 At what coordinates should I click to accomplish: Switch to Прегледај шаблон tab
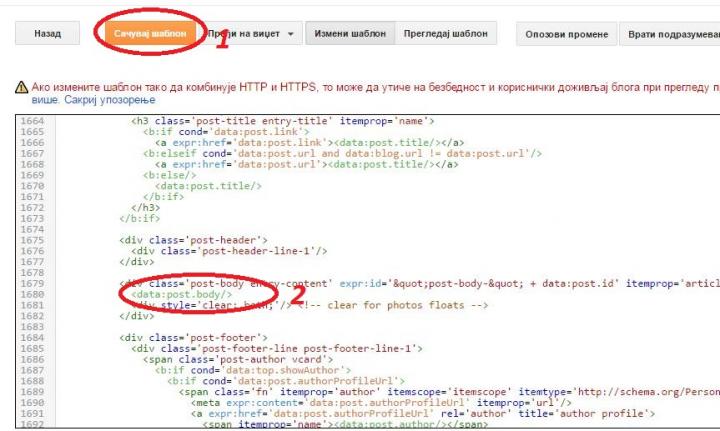pyautogui.click(x=445, y=34)
